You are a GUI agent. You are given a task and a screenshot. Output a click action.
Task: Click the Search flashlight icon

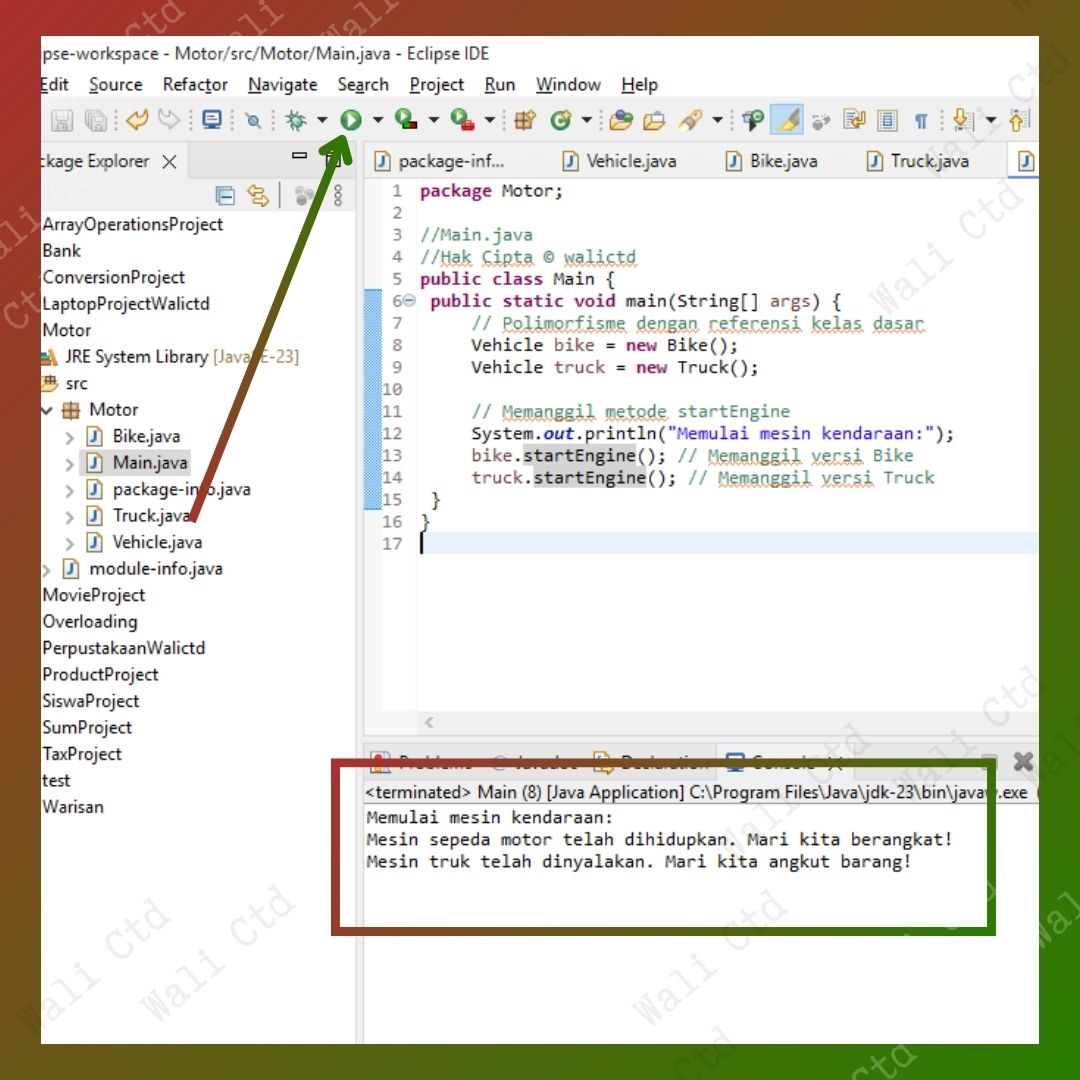tap(690, 121)
